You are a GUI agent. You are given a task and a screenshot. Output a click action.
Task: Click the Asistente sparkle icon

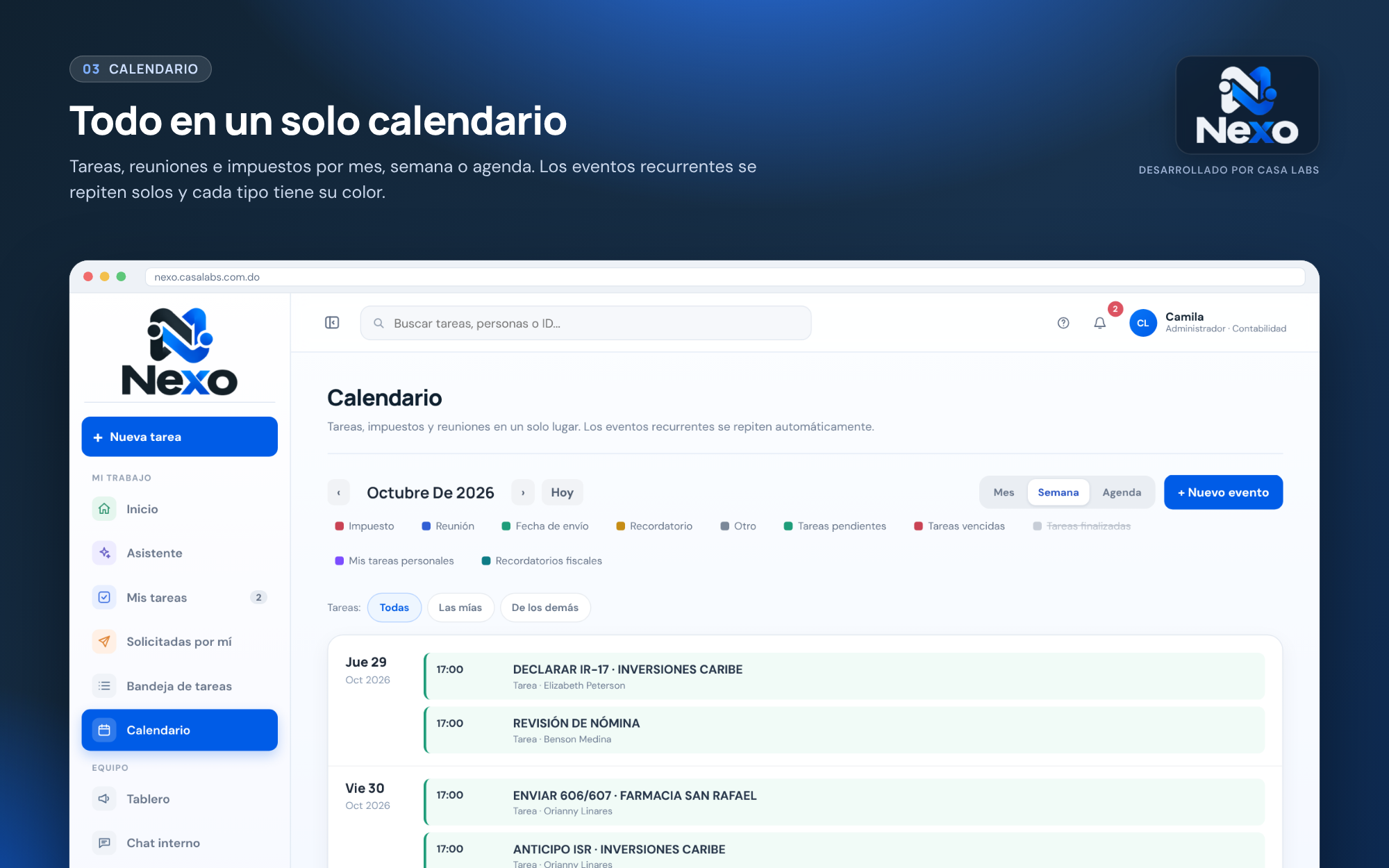[104, 553]
